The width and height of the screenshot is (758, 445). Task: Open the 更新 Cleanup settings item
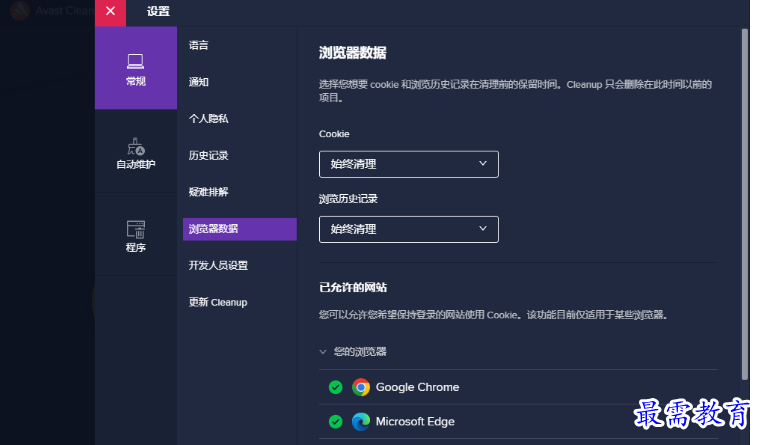(218, 302)
